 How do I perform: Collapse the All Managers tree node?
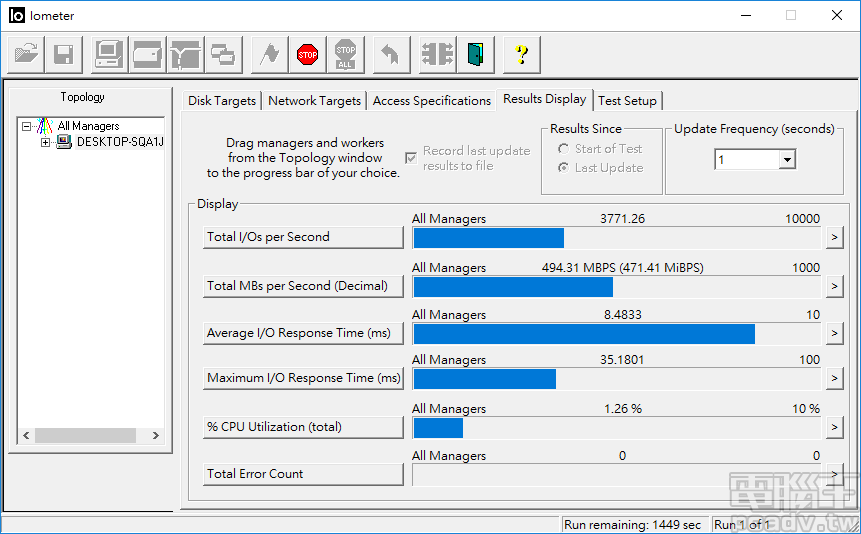pos(26,126)
